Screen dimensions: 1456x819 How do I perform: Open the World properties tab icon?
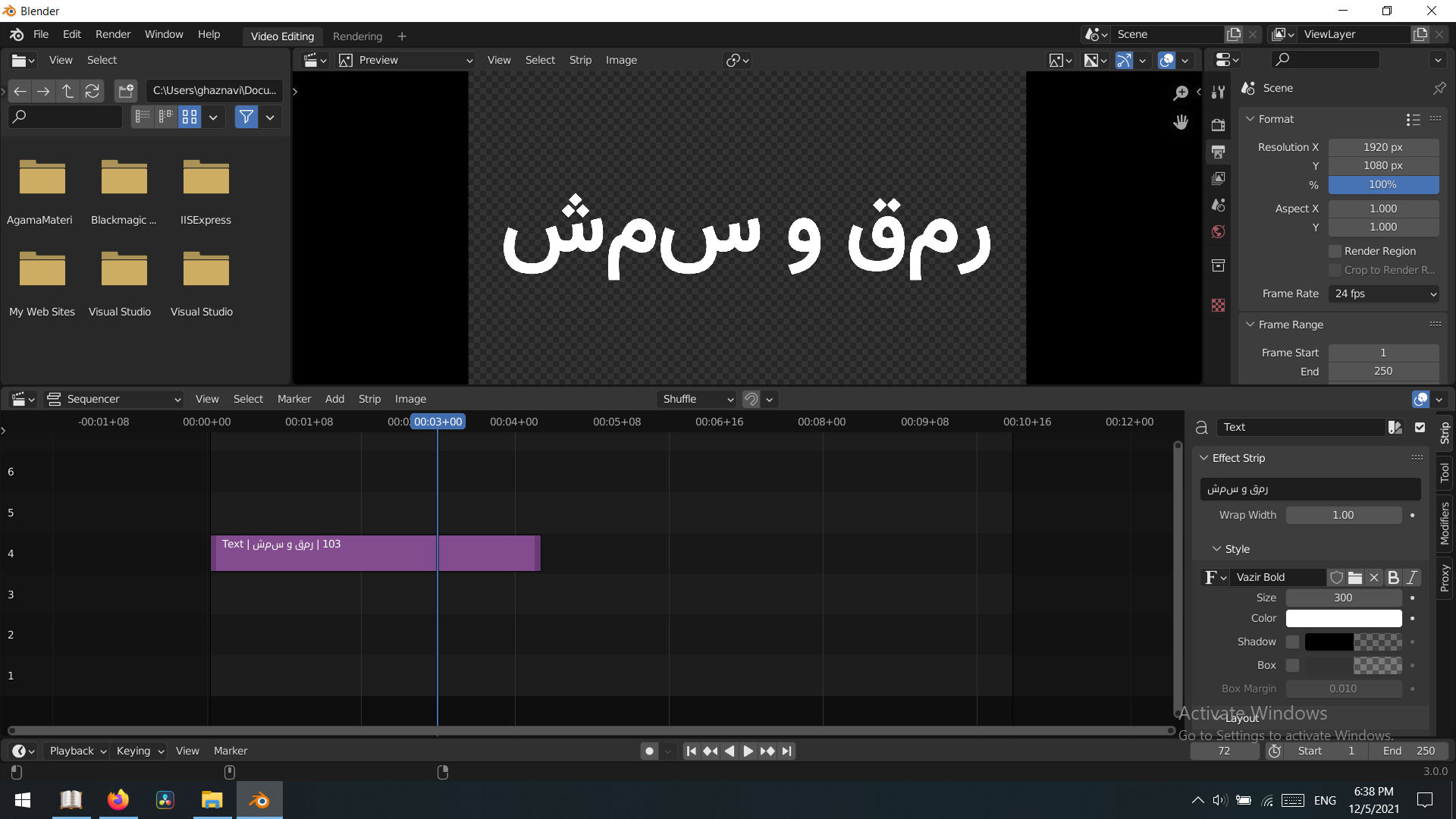click(1218, 231)
